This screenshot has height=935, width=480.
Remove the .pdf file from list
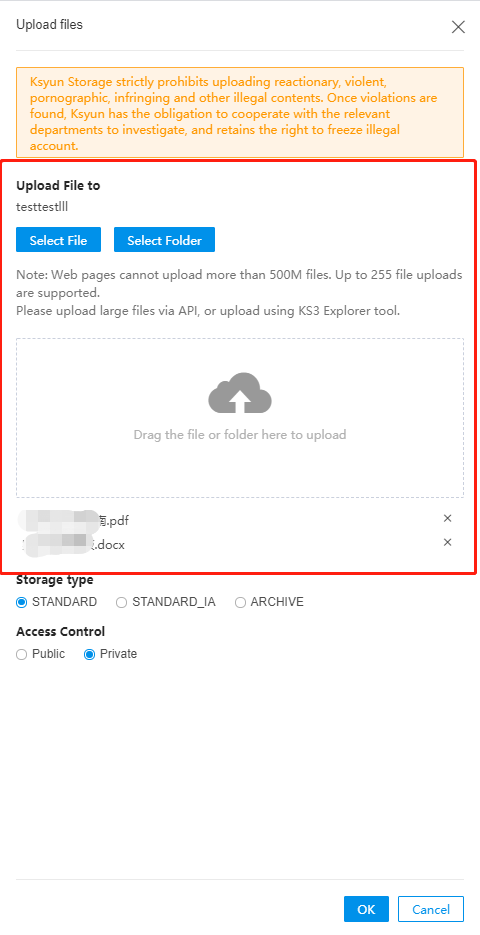[447, 518]
